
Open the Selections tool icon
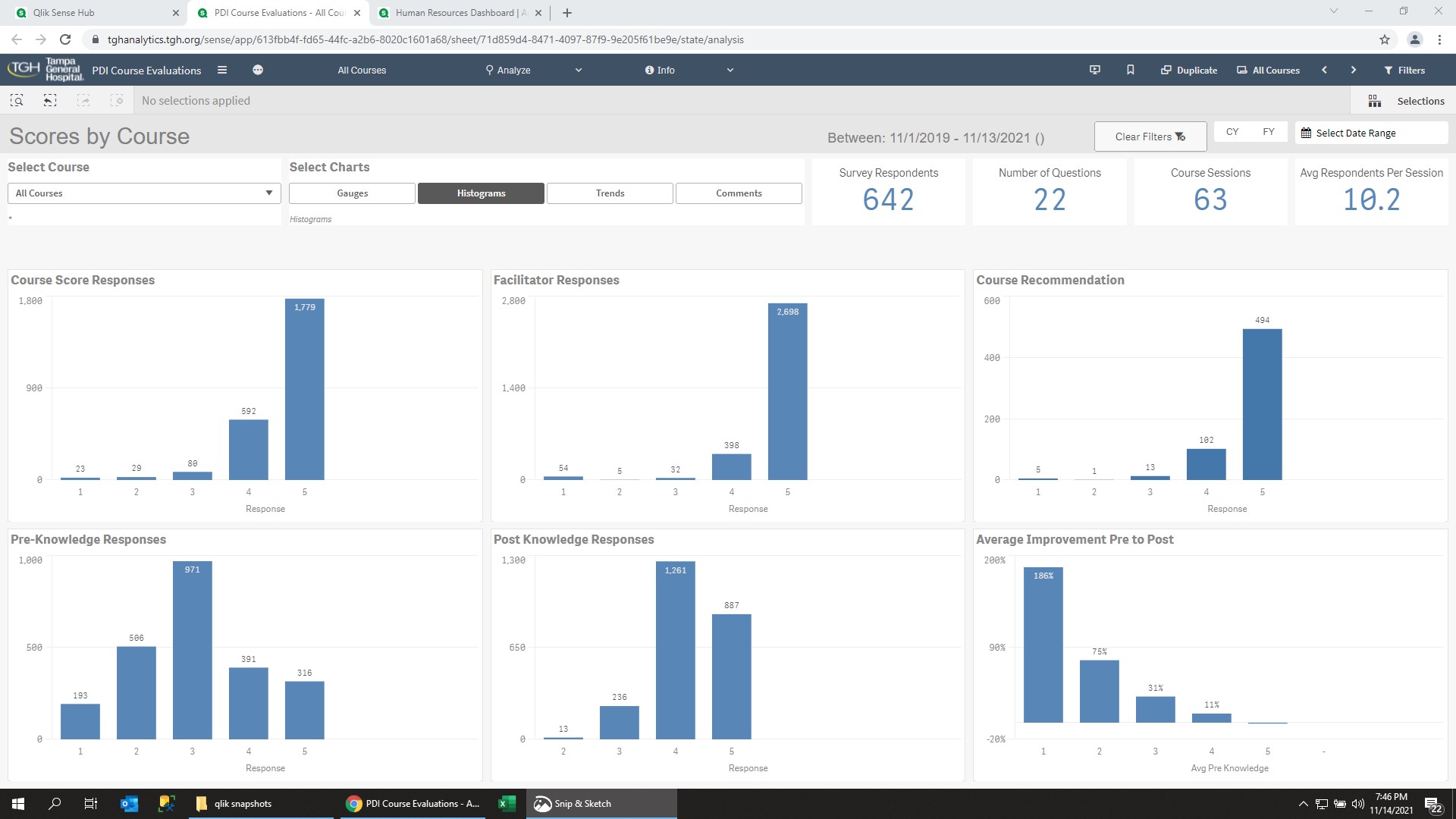pyautogui.click(x=1375, y=100)
